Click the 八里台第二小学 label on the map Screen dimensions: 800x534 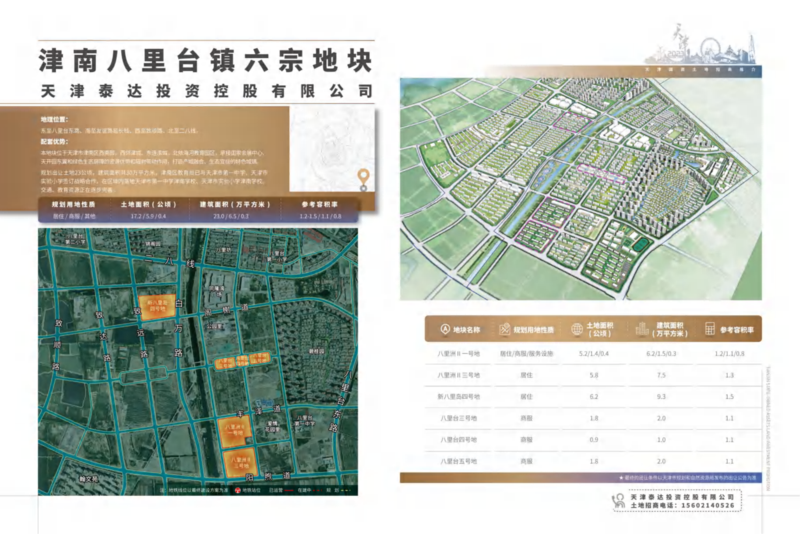pos(76,239)
